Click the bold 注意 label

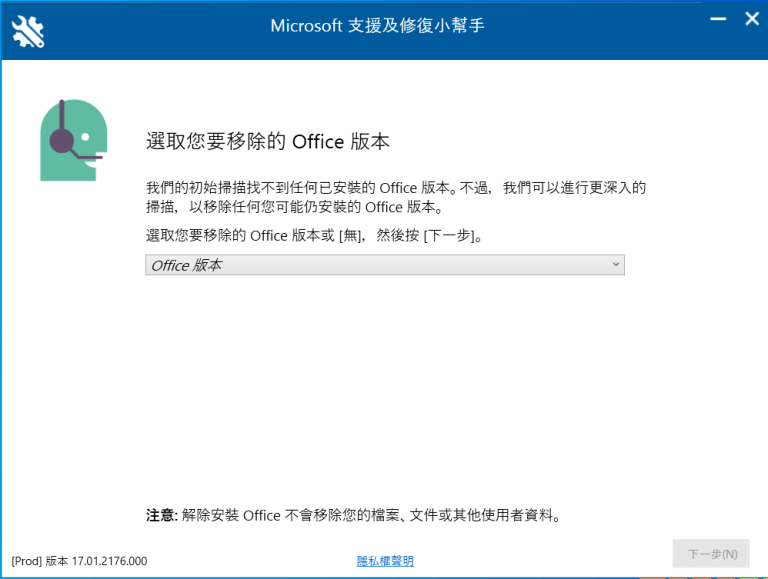click(160, 516)
